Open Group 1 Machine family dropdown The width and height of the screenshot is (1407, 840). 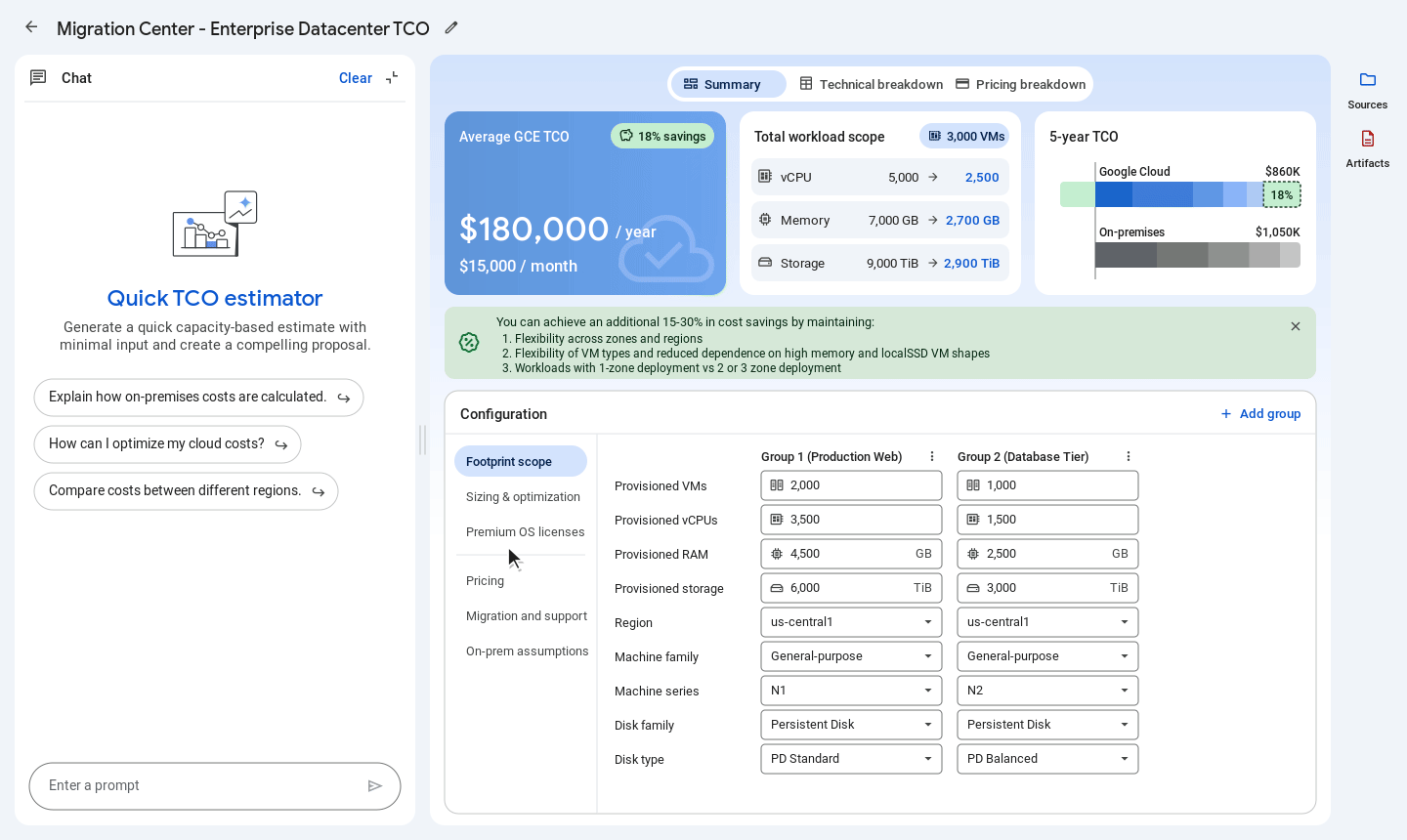(x=851, y=656)
